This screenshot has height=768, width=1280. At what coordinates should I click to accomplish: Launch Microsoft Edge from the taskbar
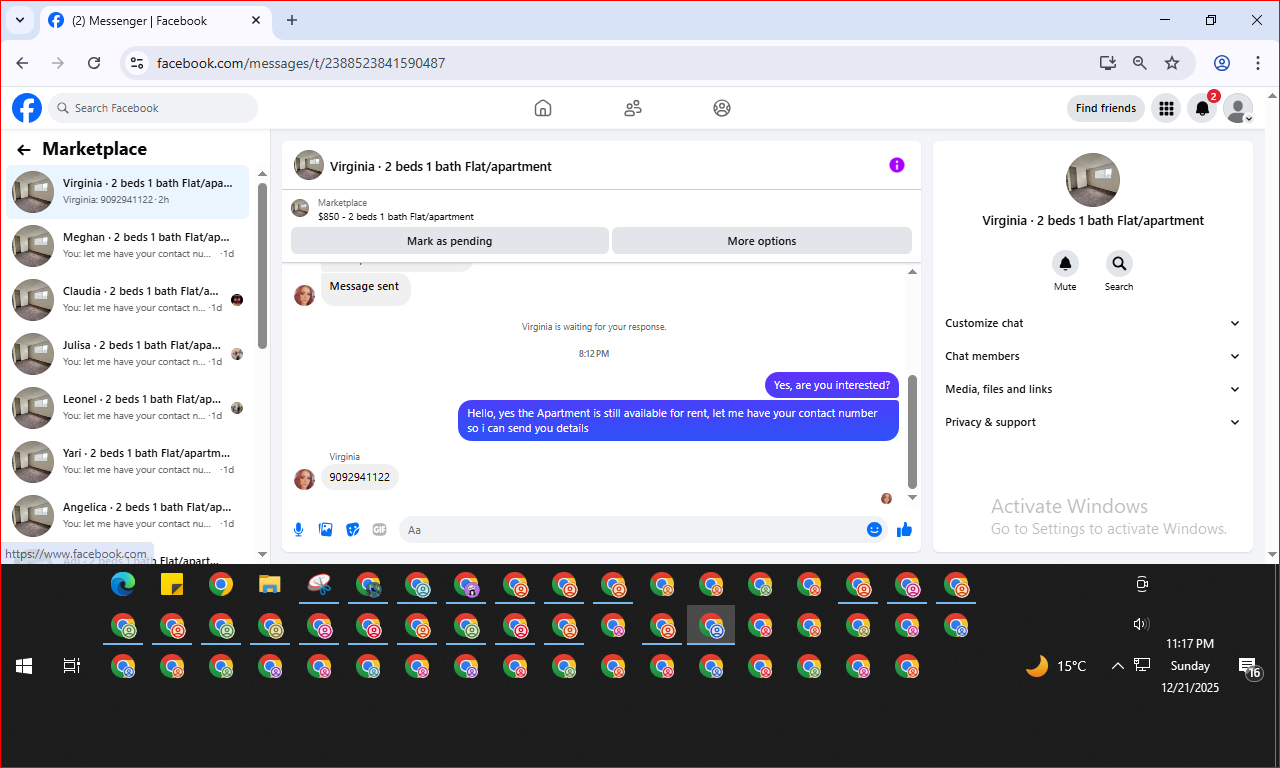(123, 585)
